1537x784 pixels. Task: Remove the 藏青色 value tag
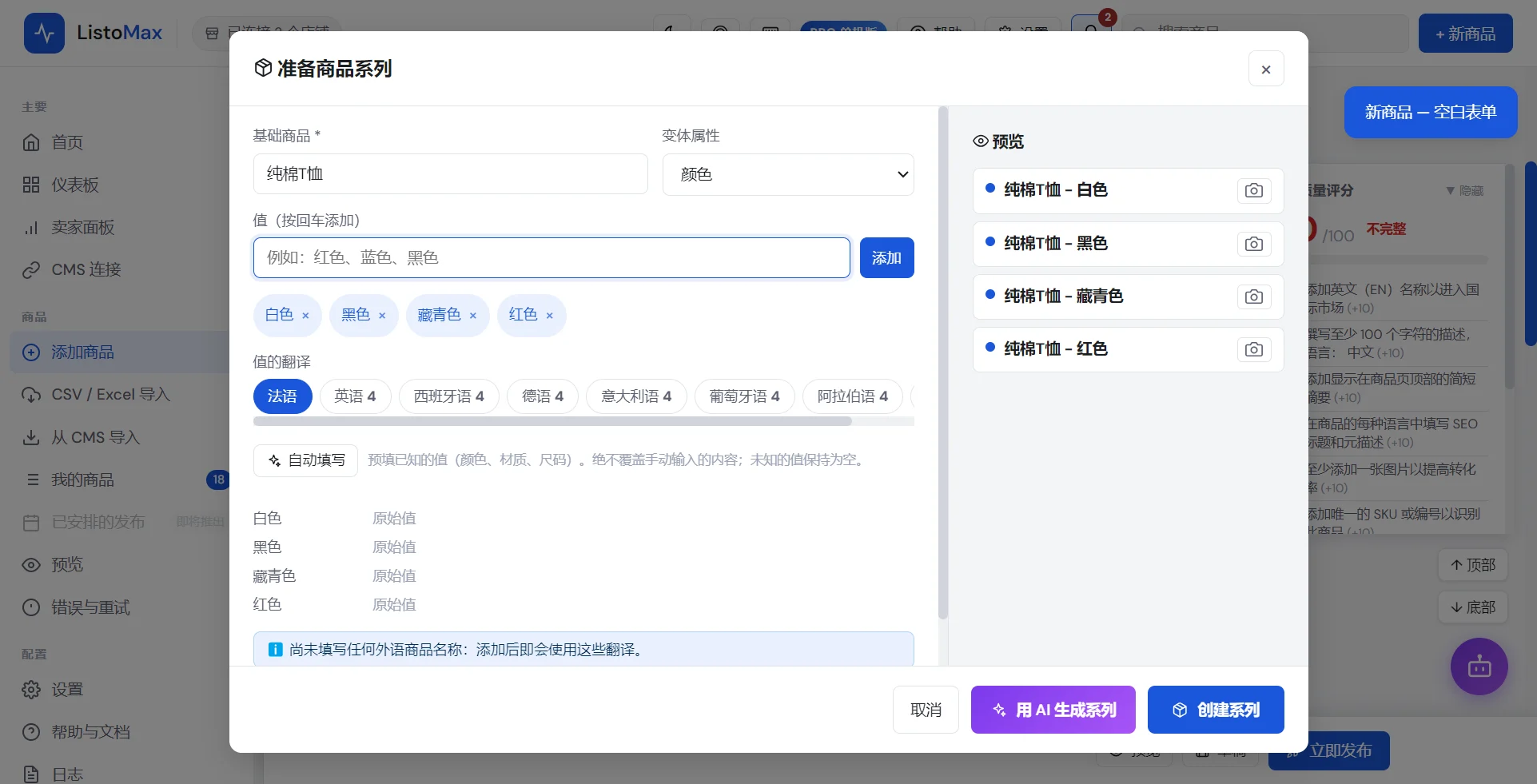tap(473, 316)
